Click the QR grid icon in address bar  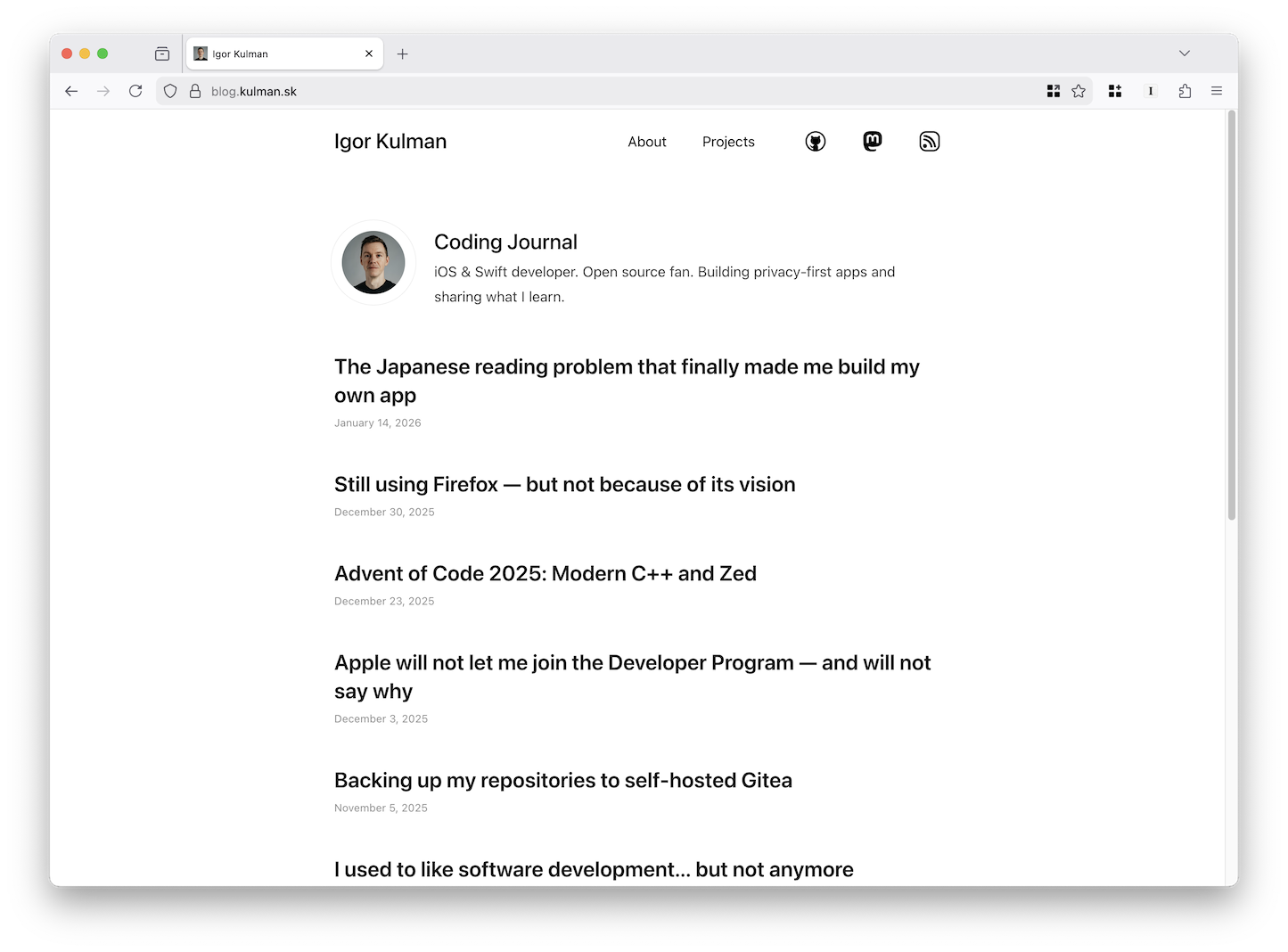[1054, 91]
